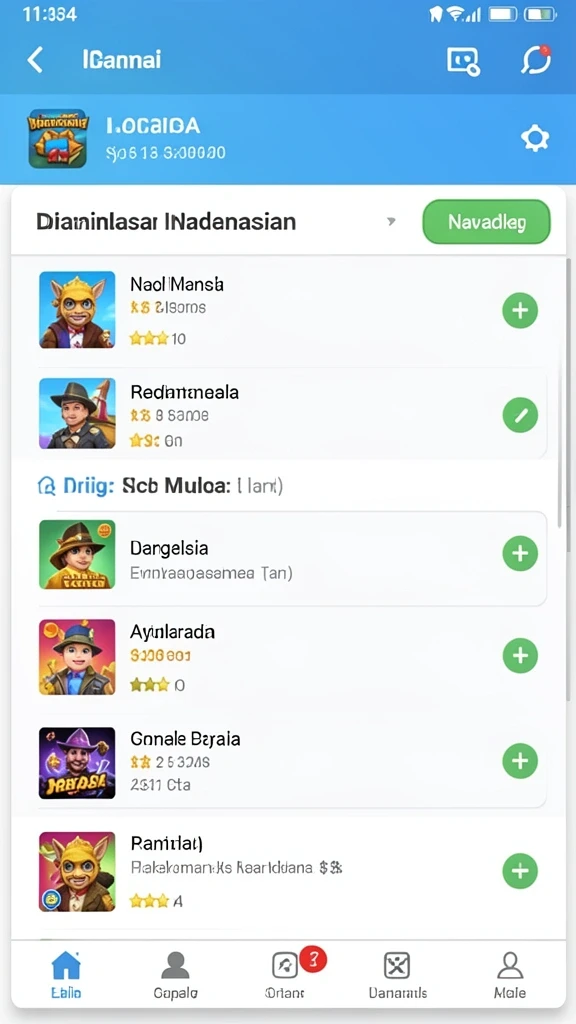Open Orlans tab with red badge
Image resolution: width=576 pixels, height=1024 pixels.
pyautogui.click(x=287, y=974)
